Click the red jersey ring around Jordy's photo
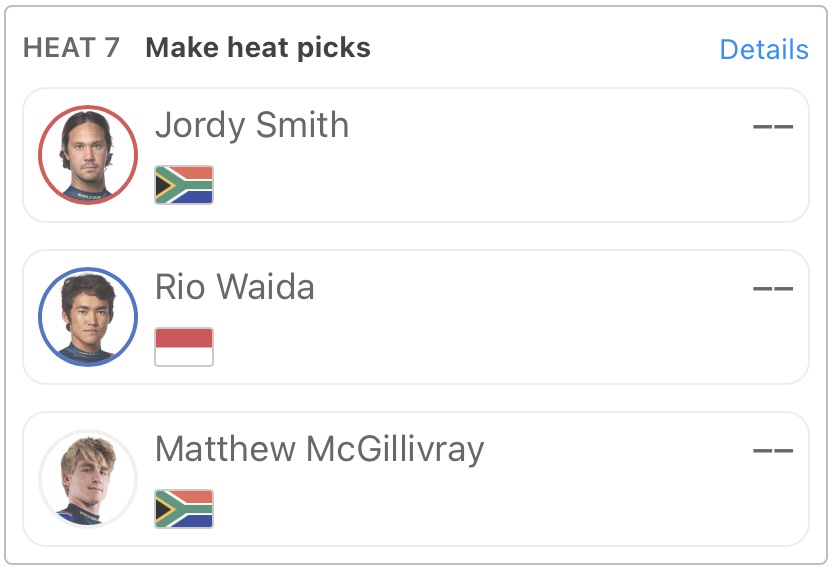 pyautogui.click(x=41, y=155)
